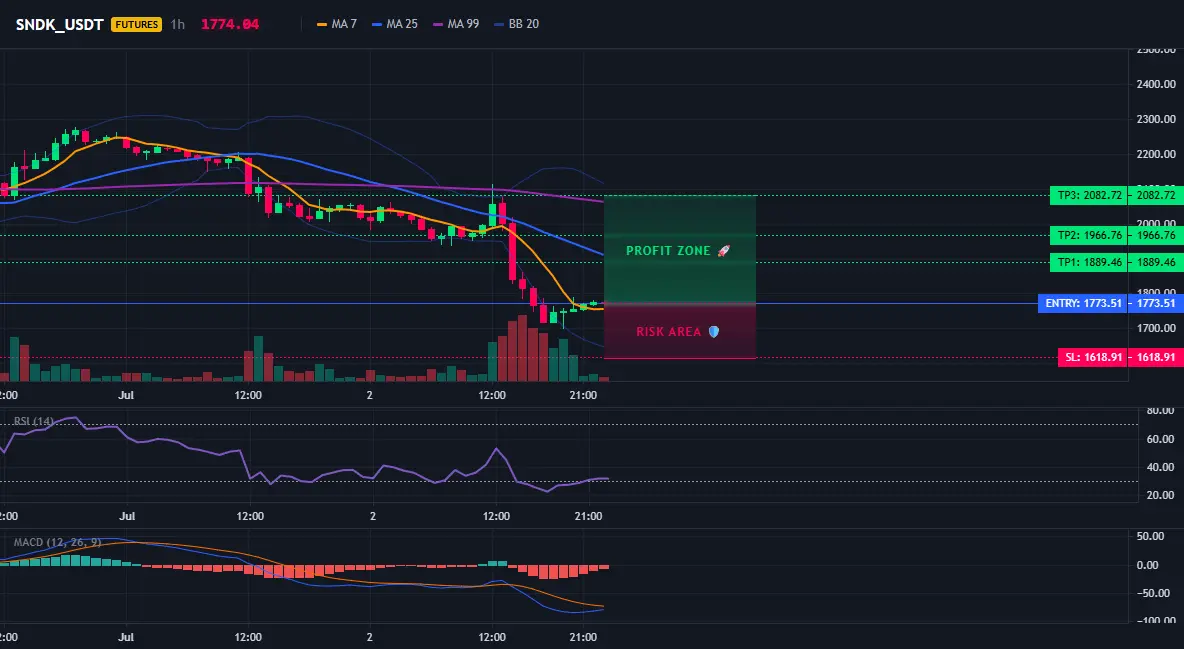
Task: Toggle the MA 7 legend entry
Action: [337, 24]
